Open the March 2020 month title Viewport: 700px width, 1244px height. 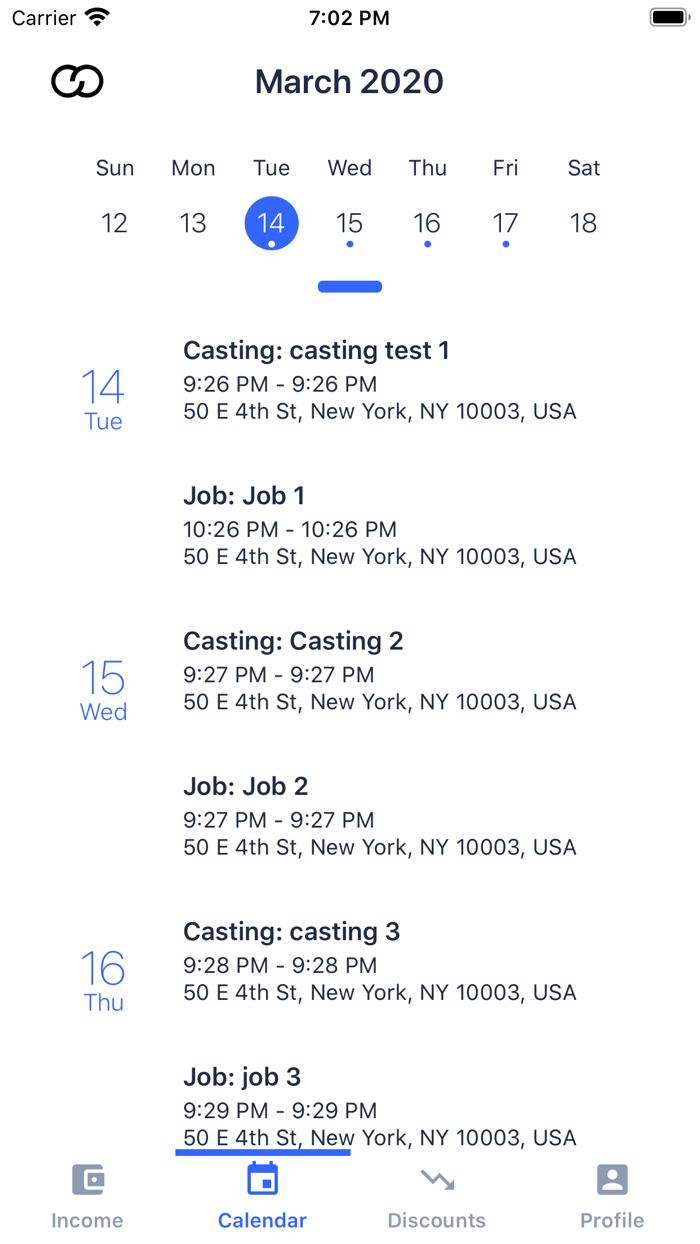(349, 81)
